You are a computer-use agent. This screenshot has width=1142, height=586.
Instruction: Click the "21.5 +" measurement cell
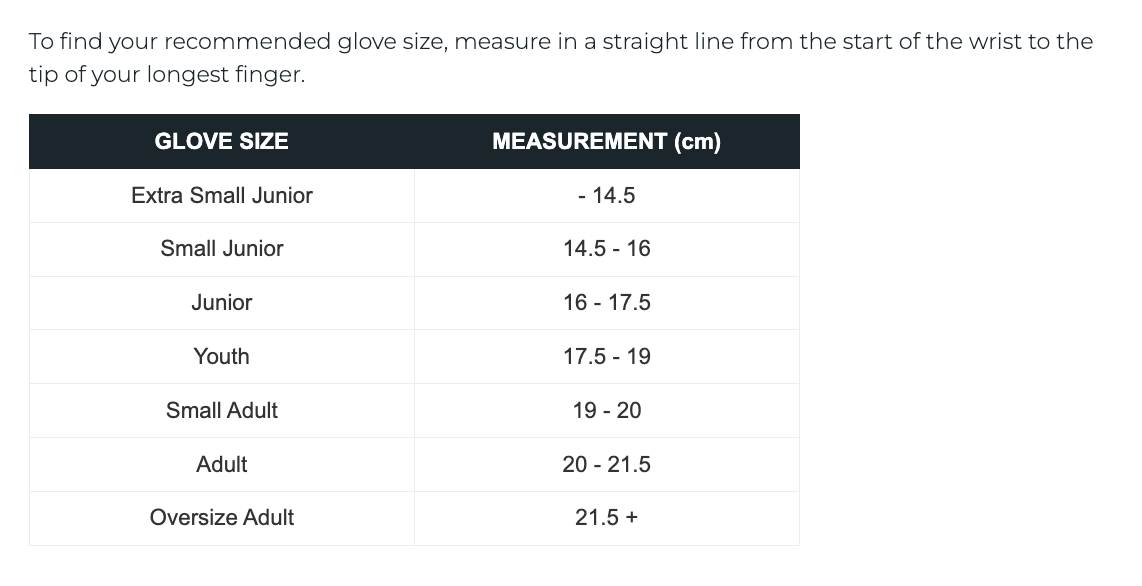point(606,518)
